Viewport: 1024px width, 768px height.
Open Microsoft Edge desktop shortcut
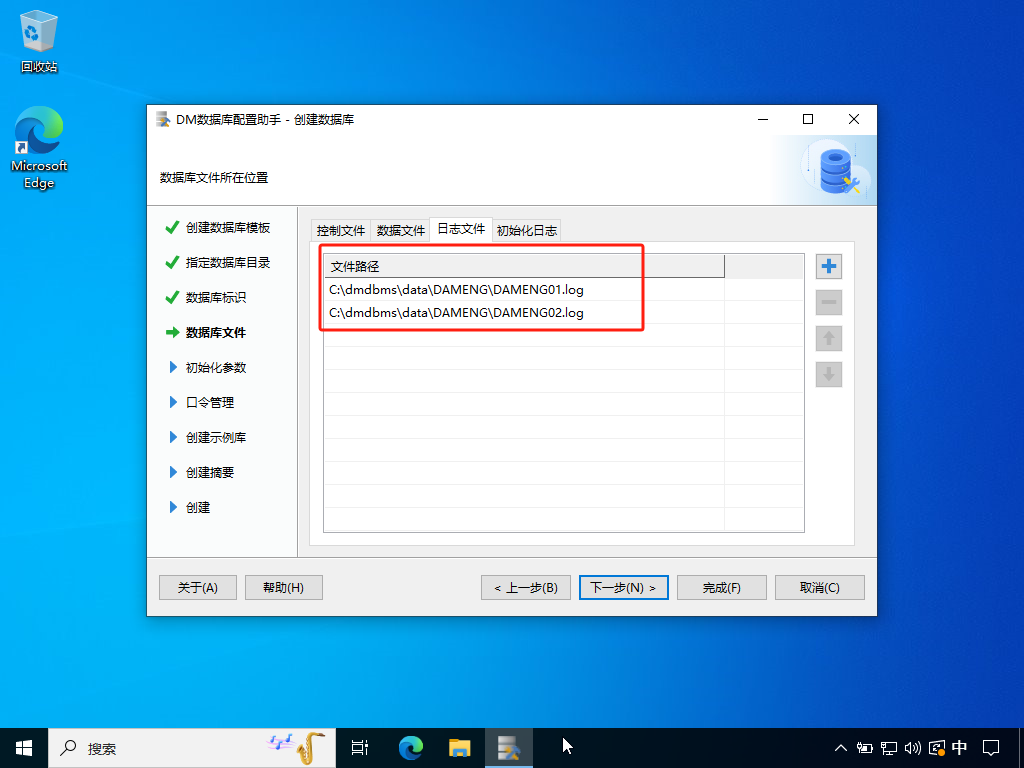tap(39, 148)
